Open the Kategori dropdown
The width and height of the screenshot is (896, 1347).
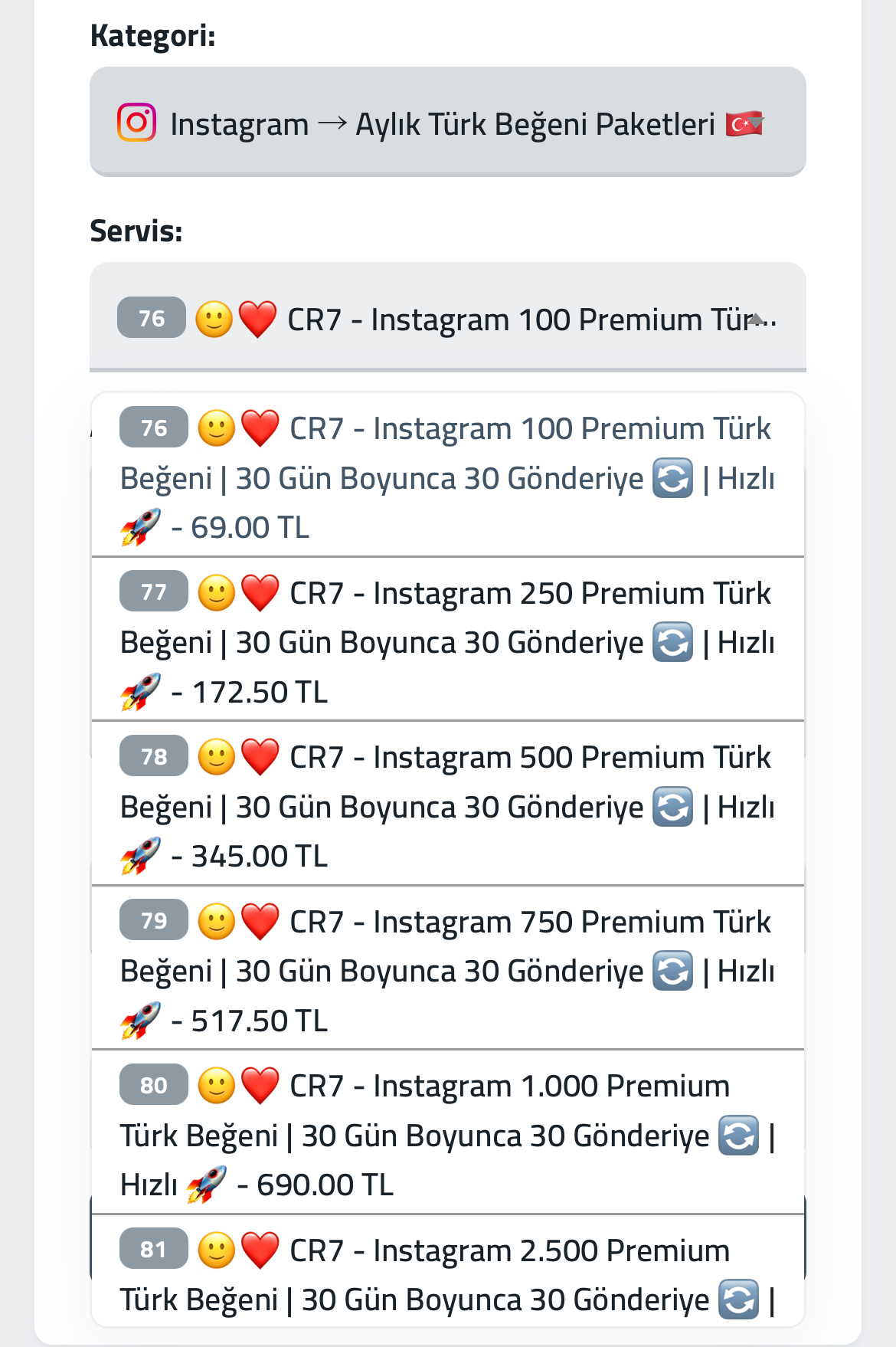448,122
